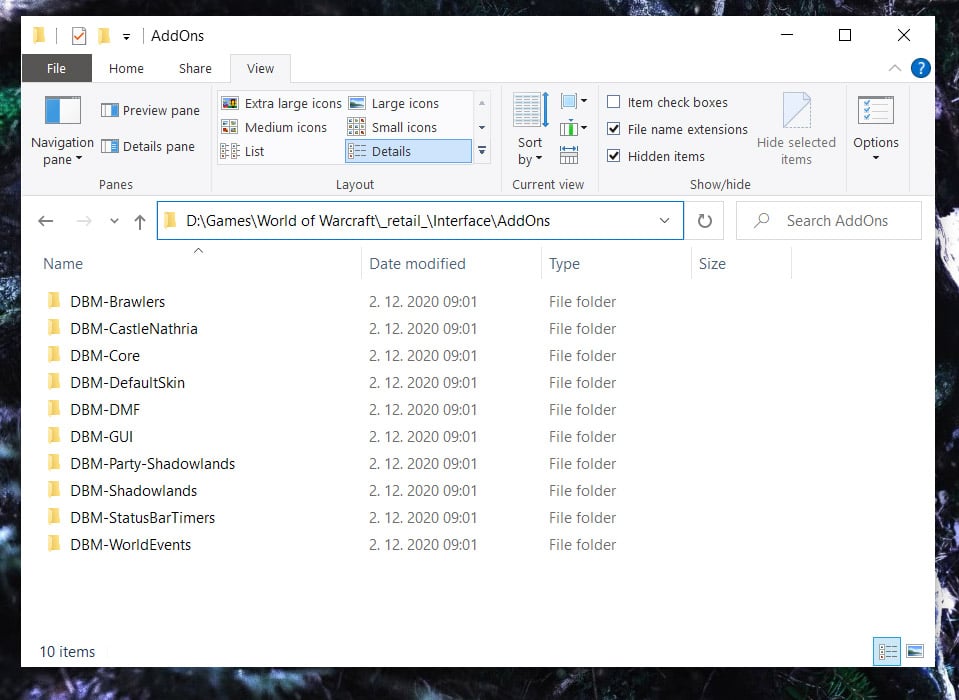Open Recent locations dropdown
The height and width of the screenshot is (700, 959).
click(114, 221)
